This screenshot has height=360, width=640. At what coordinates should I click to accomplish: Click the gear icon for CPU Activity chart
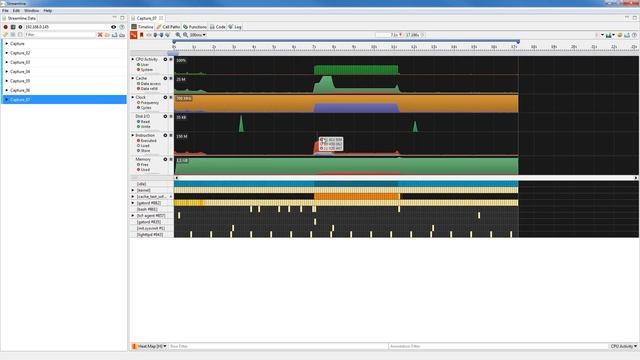(165, 60)
